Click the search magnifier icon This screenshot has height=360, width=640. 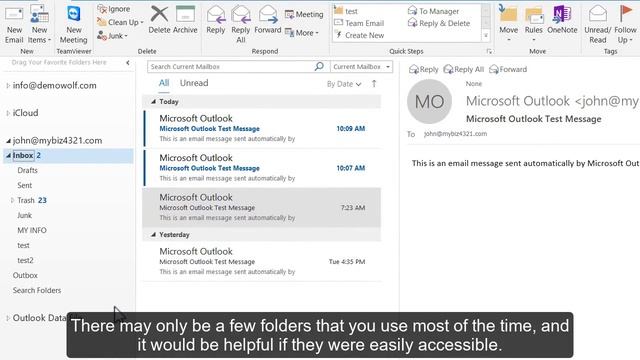click(x=319, y=66)
